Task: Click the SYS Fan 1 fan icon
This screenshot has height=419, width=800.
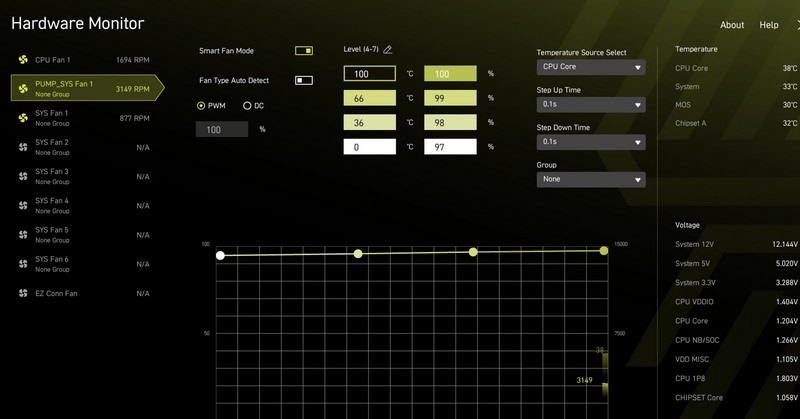Action: coord(23,118)
